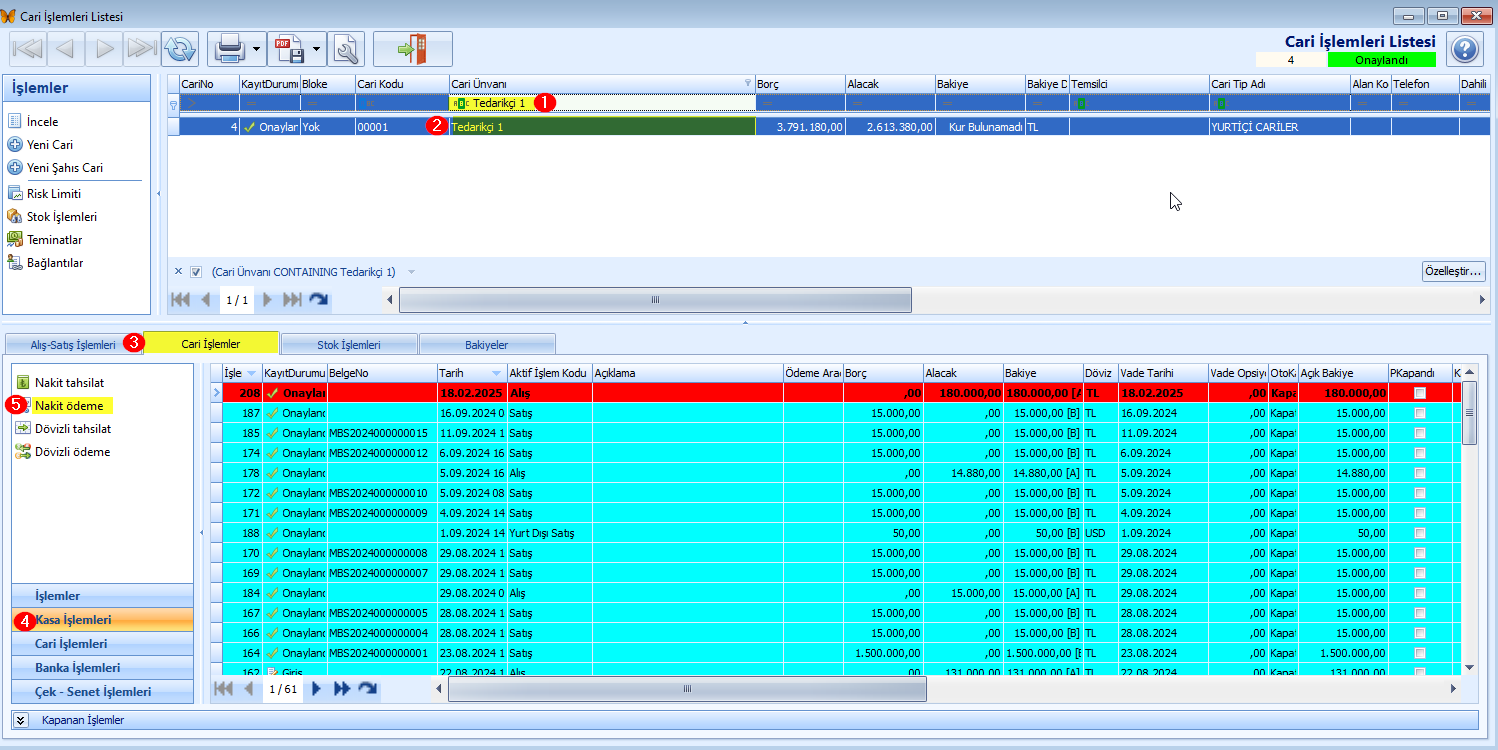
Task: Click the printer icon in the toolbar
Action: 229,48
